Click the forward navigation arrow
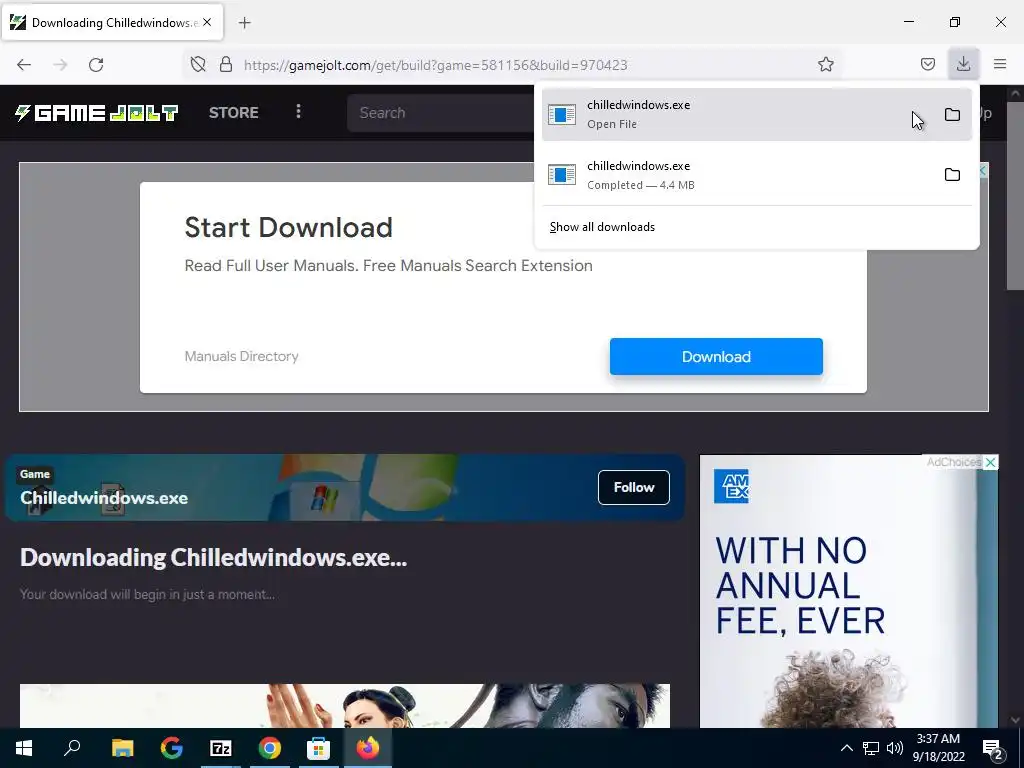 click(60, 65)
